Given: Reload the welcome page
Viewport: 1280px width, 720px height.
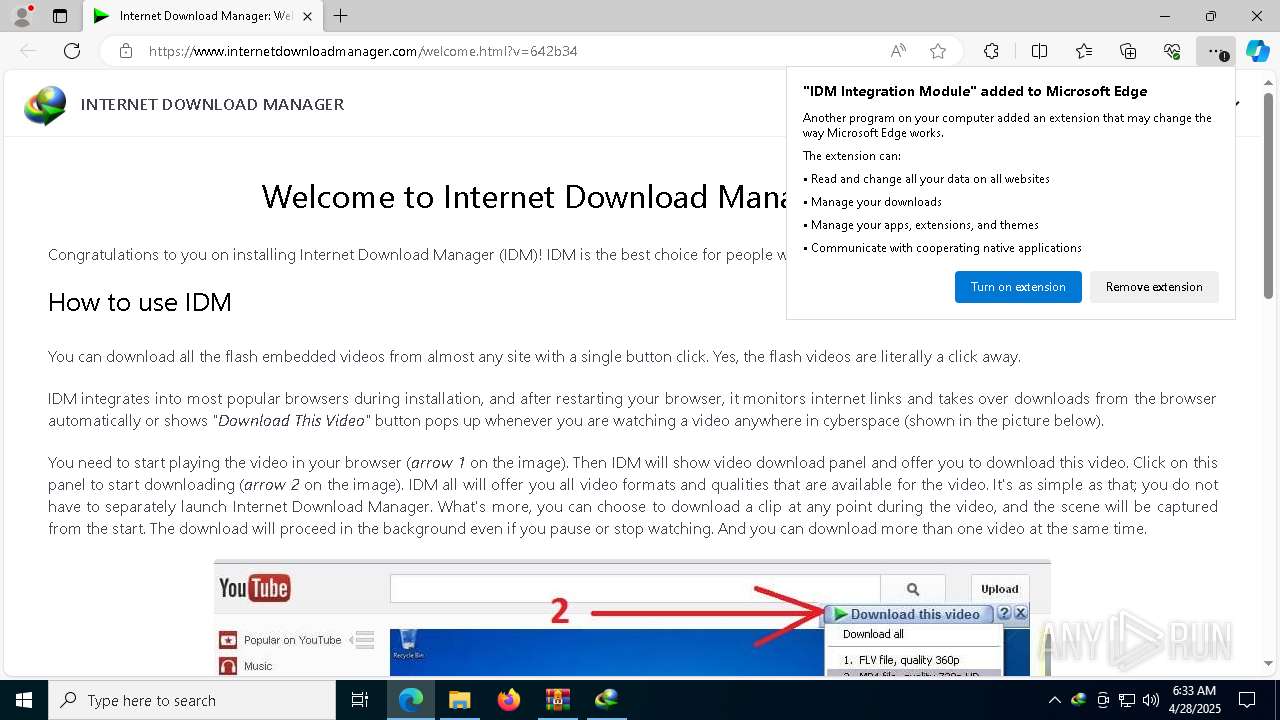Looking at the screenshot, I should [72, 51].
